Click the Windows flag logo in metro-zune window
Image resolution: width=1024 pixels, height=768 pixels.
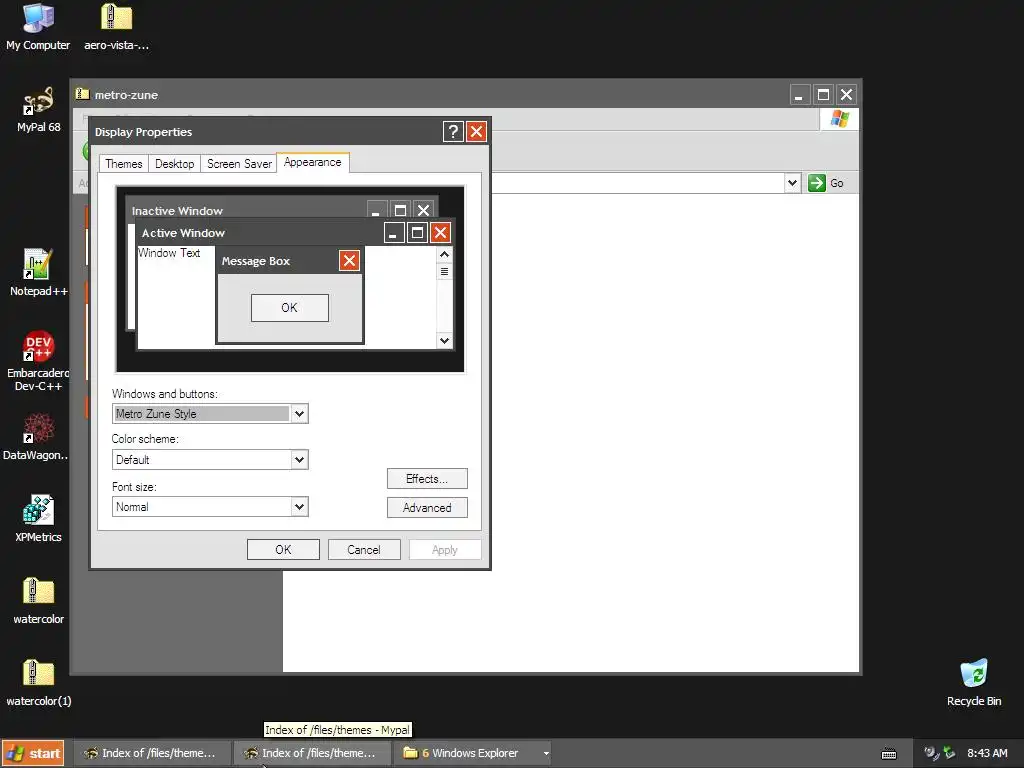(x=840, y=119)
